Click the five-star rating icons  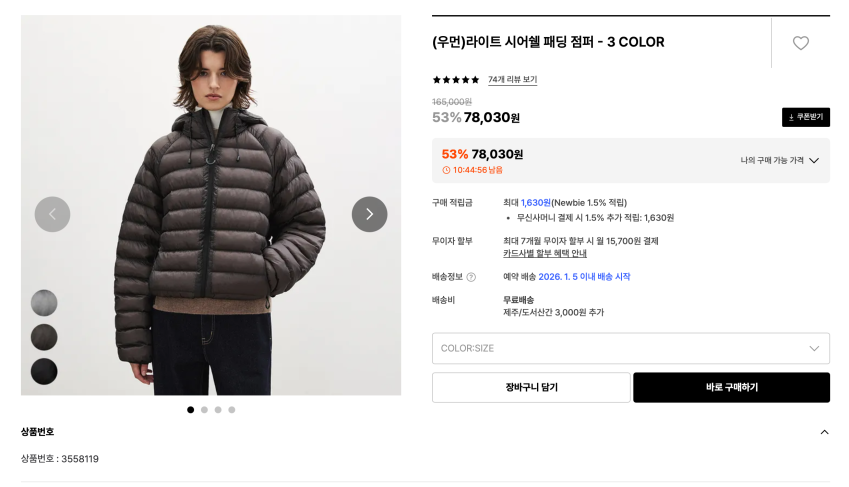[x=456, y=80]
